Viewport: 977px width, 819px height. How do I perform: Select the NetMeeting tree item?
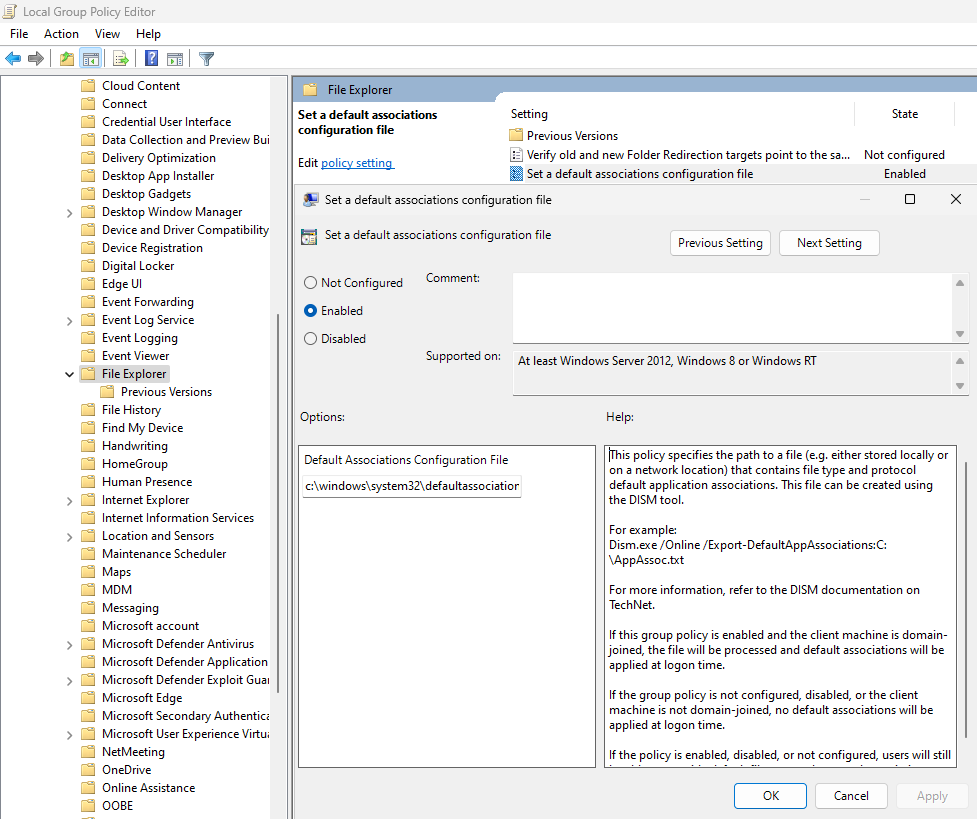tap(133, 752)
